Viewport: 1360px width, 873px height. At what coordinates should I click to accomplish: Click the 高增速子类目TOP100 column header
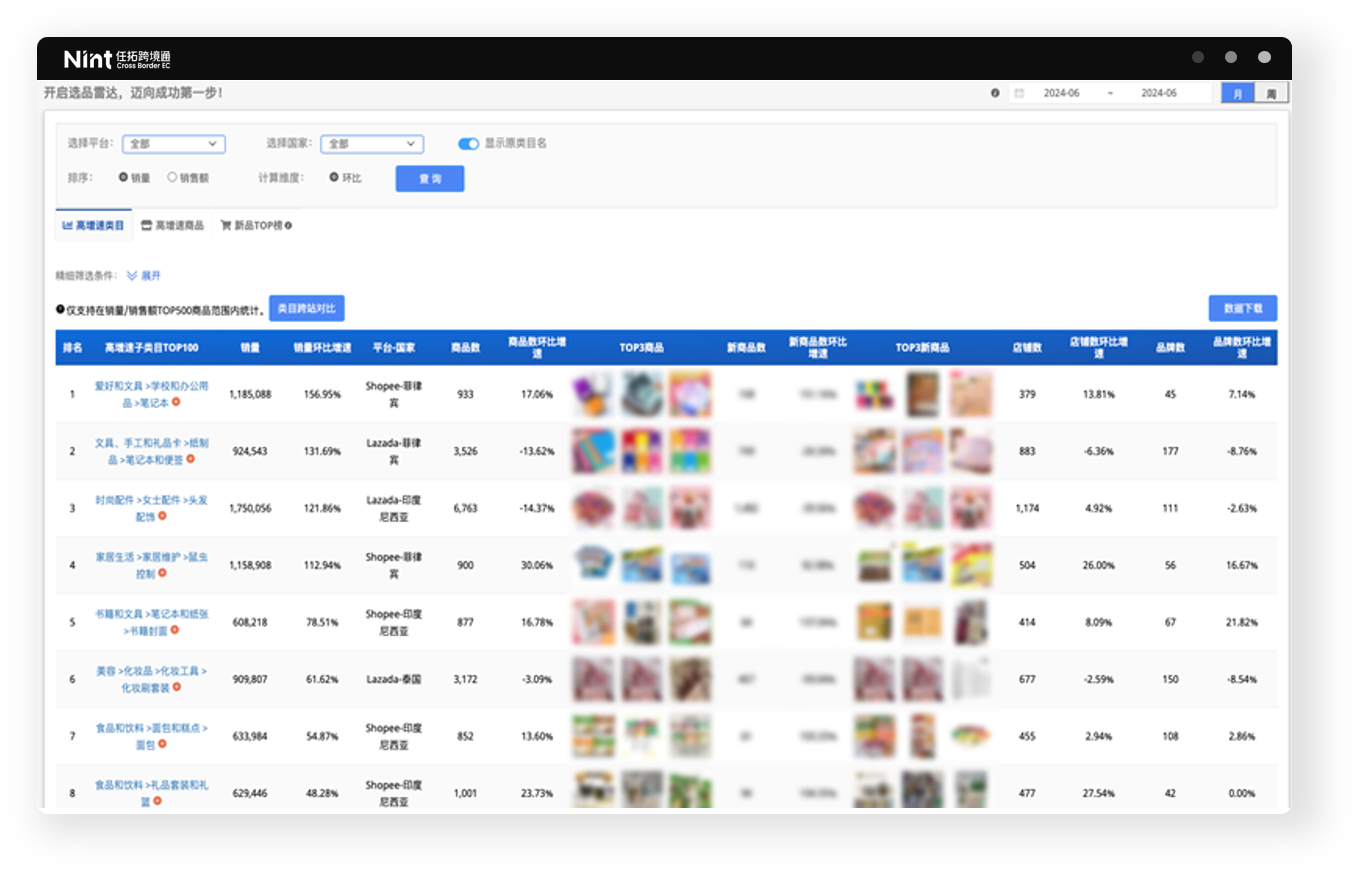point(152,348)
